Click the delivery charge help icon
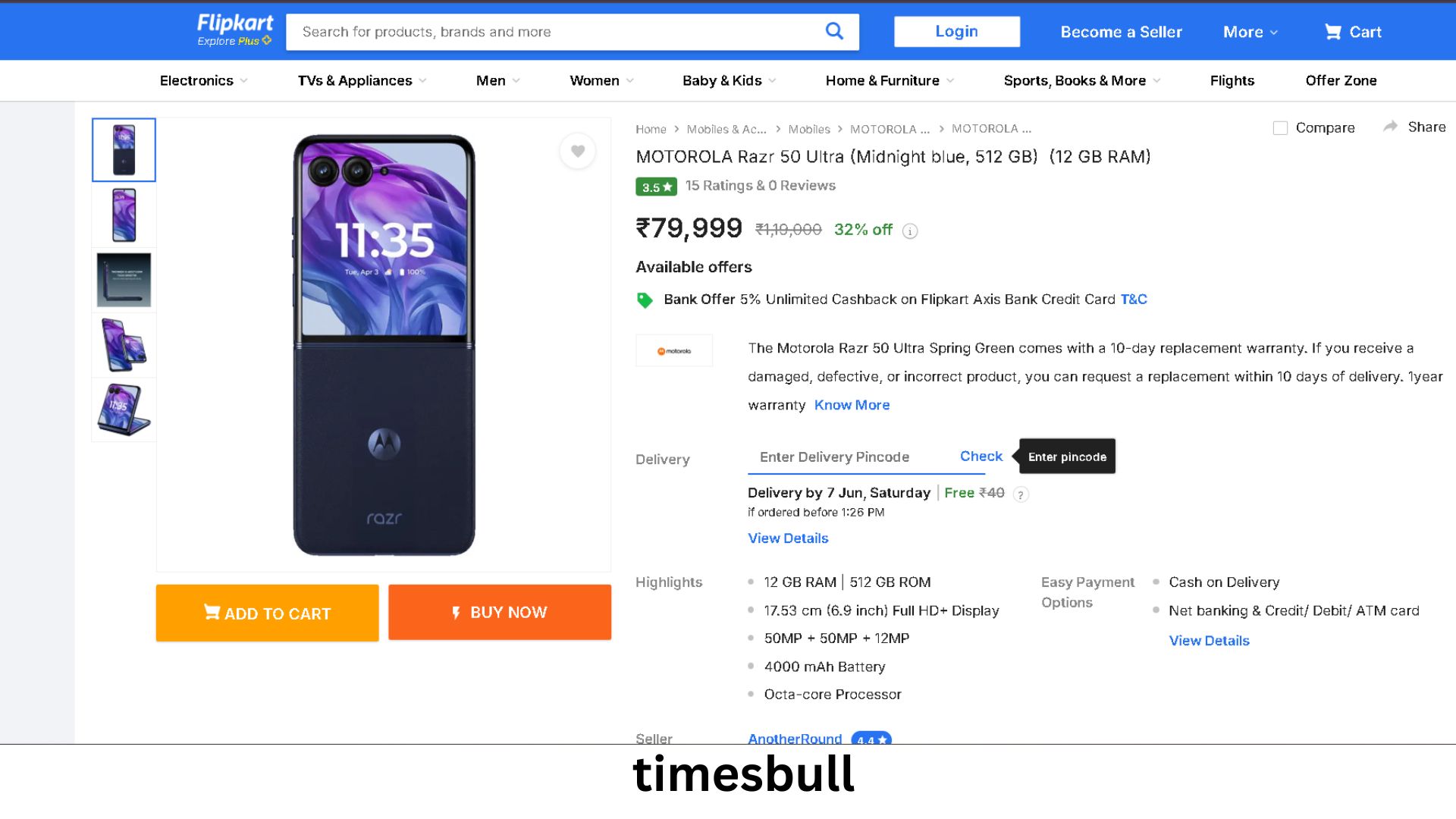1456x819 pixels. (x=1021, y=494)
